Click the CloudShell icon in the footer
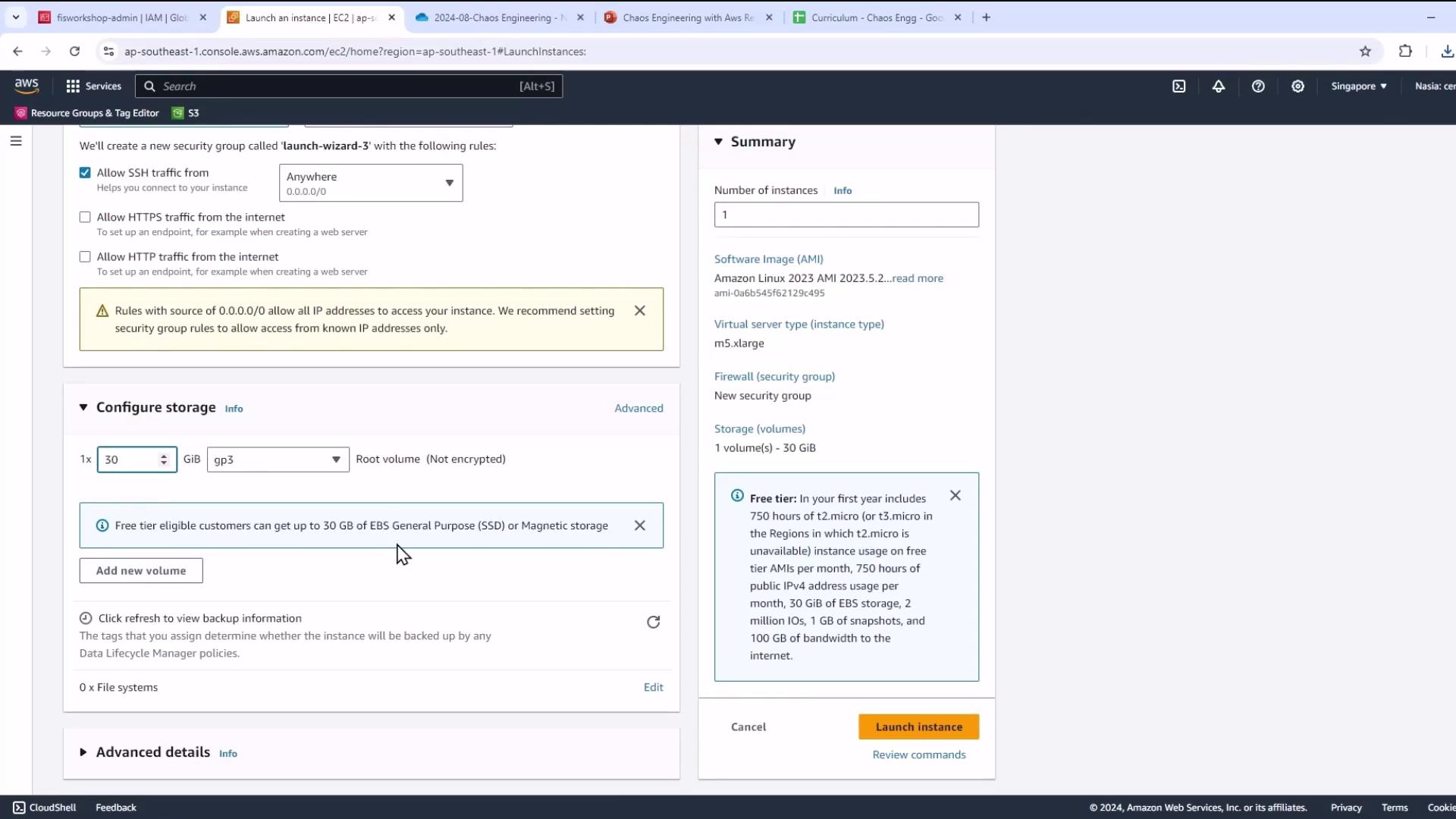1456x819 pixels. point(19,808)
